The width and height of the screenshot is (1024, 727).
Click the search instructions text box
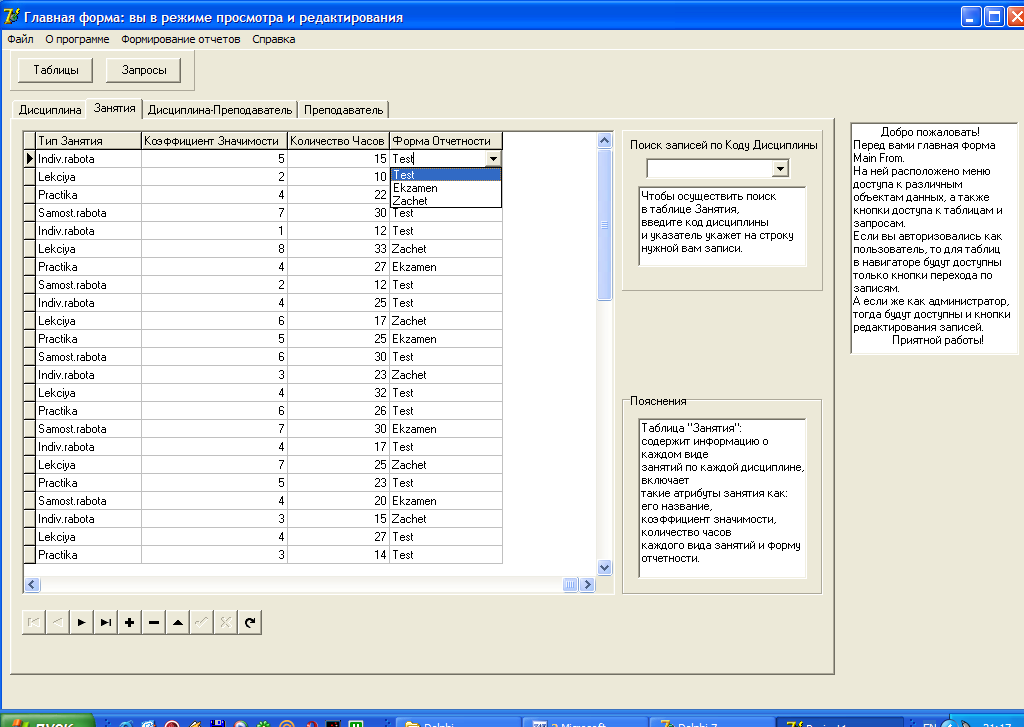(x=722, y=226)
